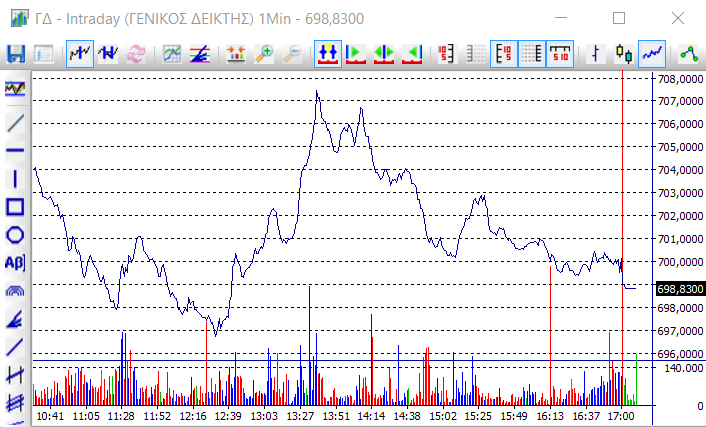The image size is (706, 427).
Task: Select the parallel channel lines tool
Action: click(x=15, y=375)
